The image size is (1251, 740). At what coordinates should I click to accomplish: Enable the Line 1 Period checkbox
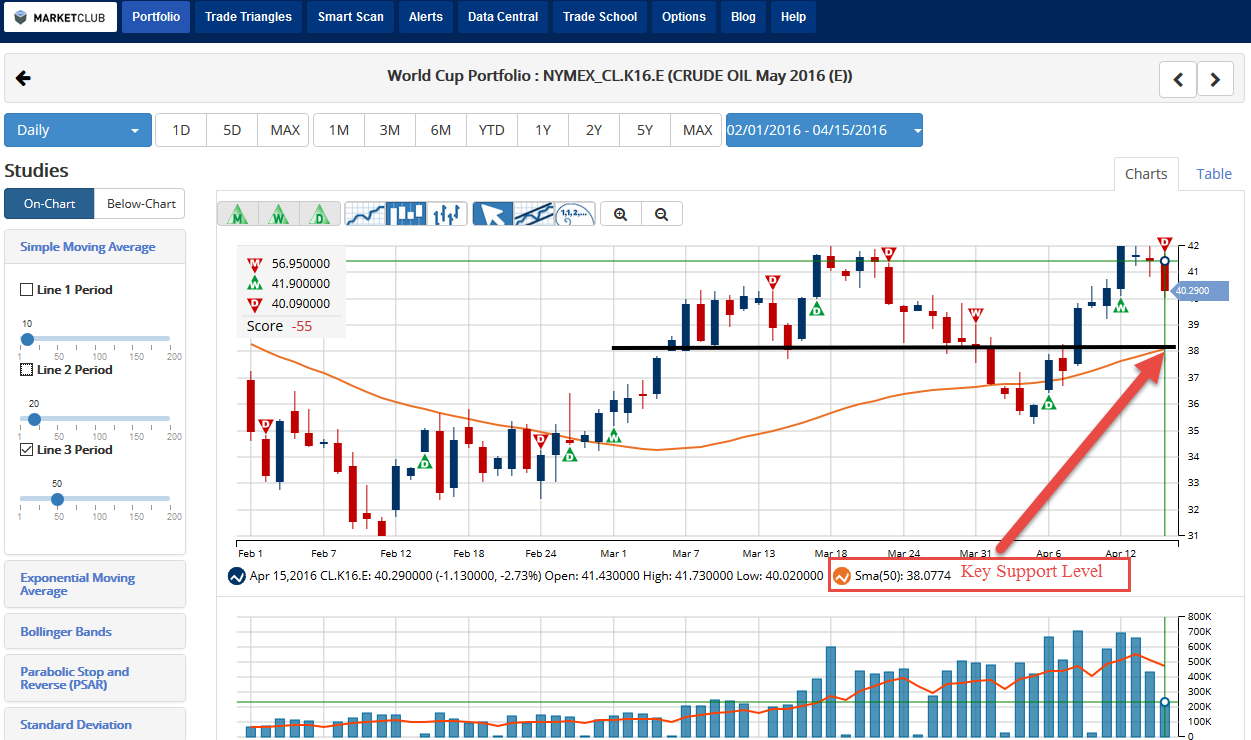tap(27, 290)
